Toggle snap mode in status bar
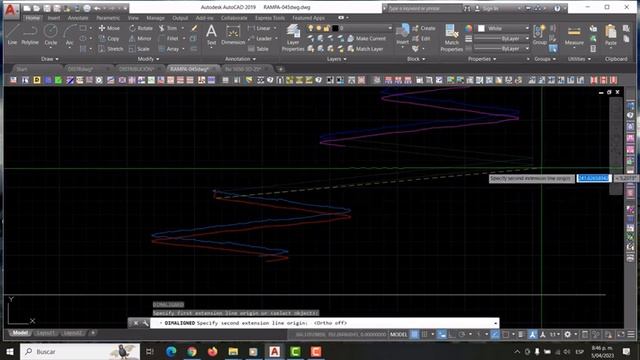Image resolution: width=640 pixels, height=360 pixels. click(424, 334)
